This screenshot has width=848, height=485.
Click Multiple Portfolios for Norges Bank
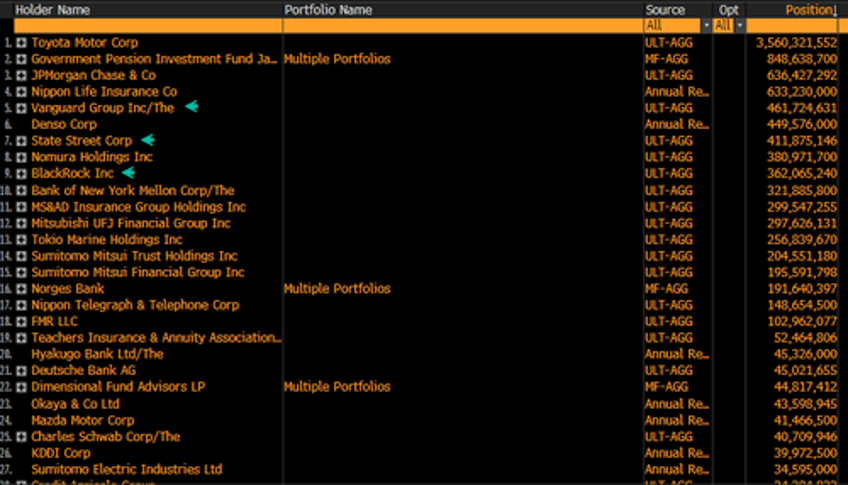tap(337, 289)
